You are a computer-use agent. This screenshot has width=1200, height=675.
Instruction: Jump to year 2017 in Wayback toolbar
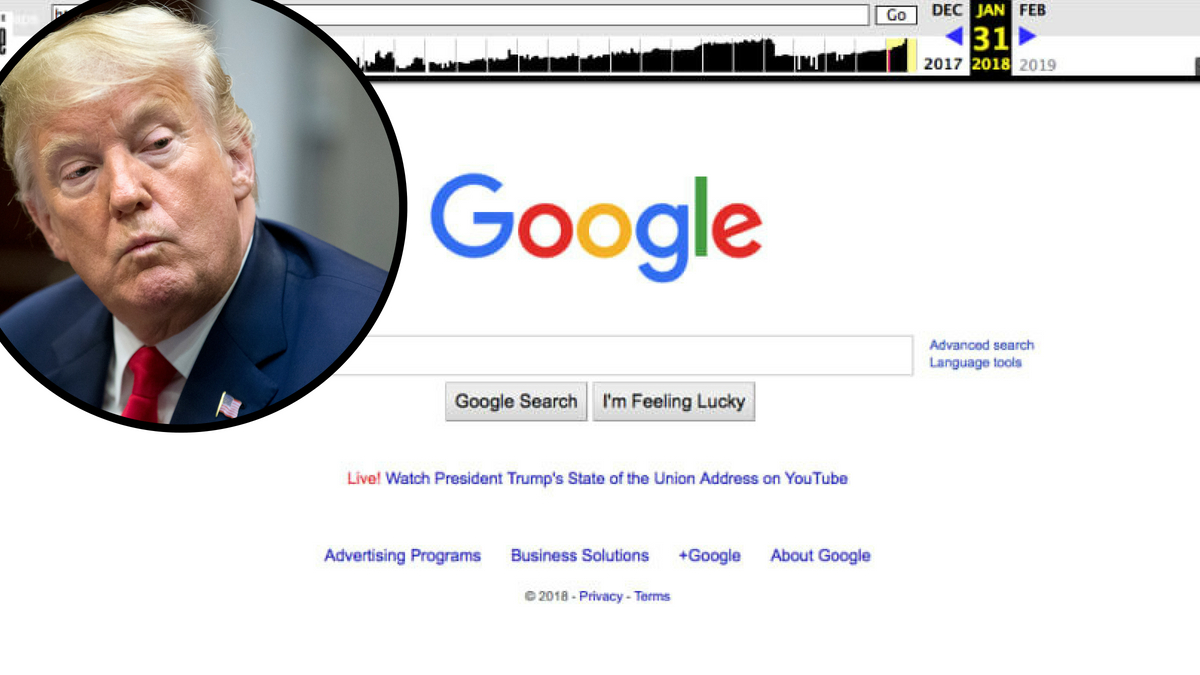click(x=943, y=65)
